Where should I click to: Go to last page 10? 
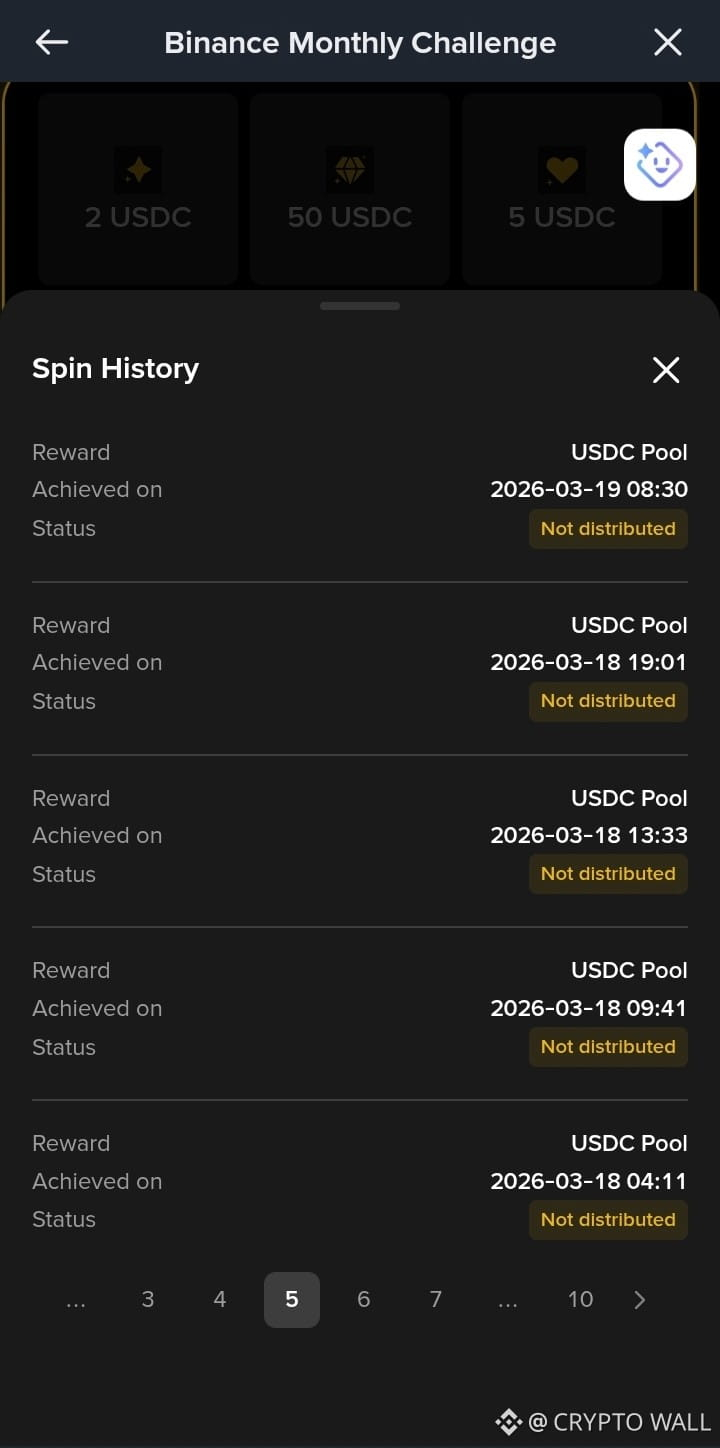(x=580, y=1300)
